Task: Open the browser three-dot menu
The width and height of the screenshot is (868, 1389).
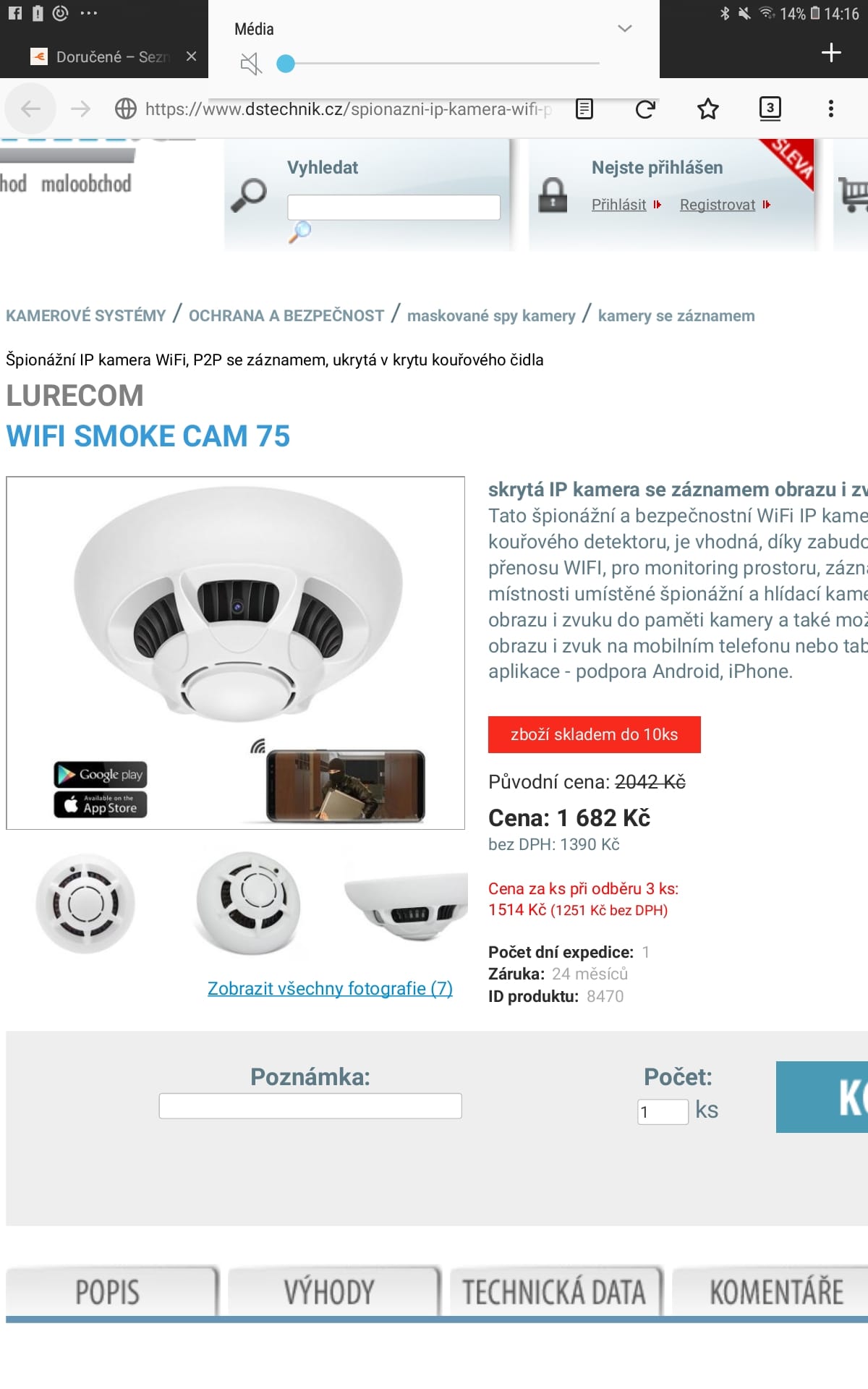Action: tap(830, 109)
